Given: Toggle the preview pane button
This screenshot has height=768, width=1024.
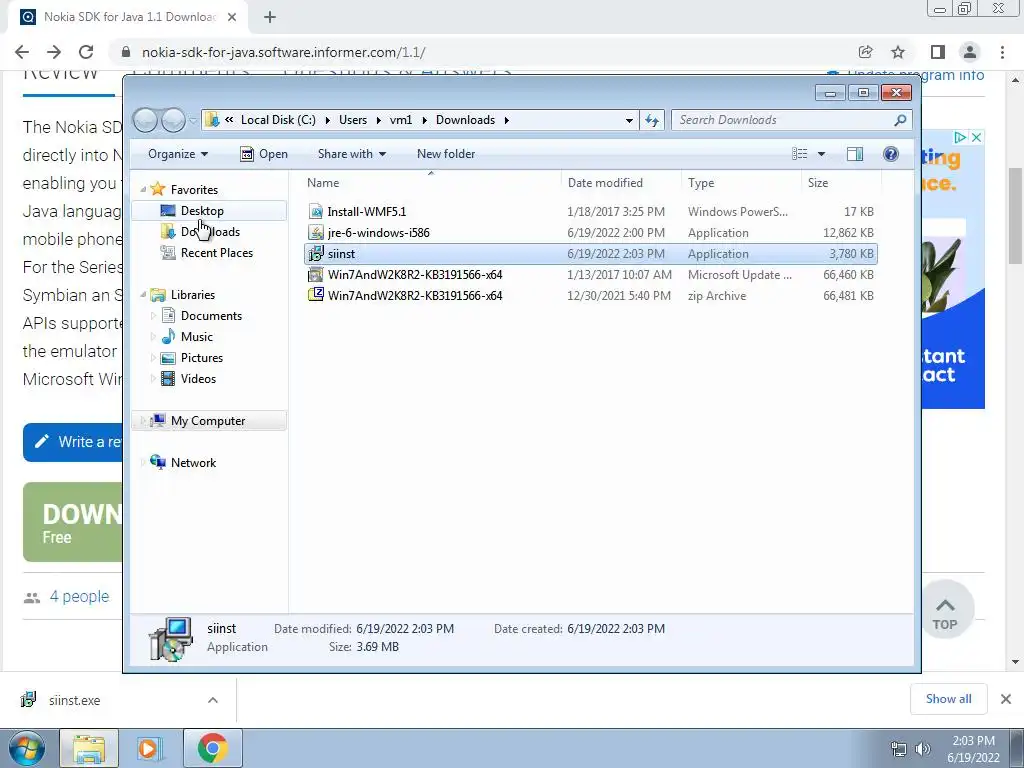Looking at the screenshot, I should [855, 154].
